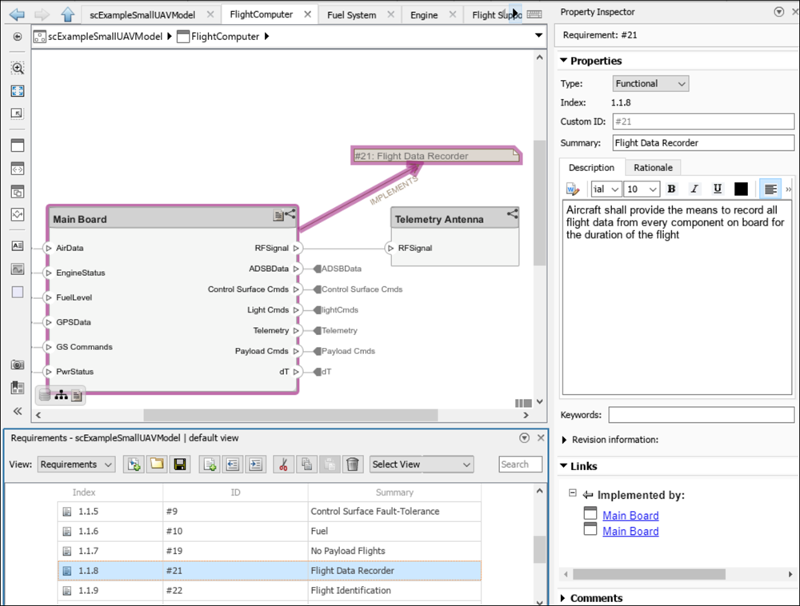800x606 pixels.
Task: Click the Fit to View icon
Action: tap(17, 91)
